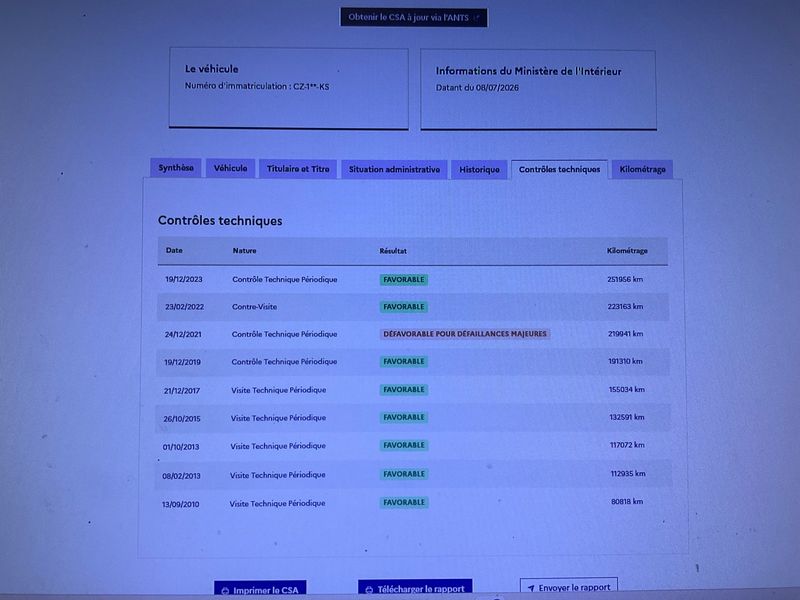Click mileage value 117072 km

click(628, 445)
